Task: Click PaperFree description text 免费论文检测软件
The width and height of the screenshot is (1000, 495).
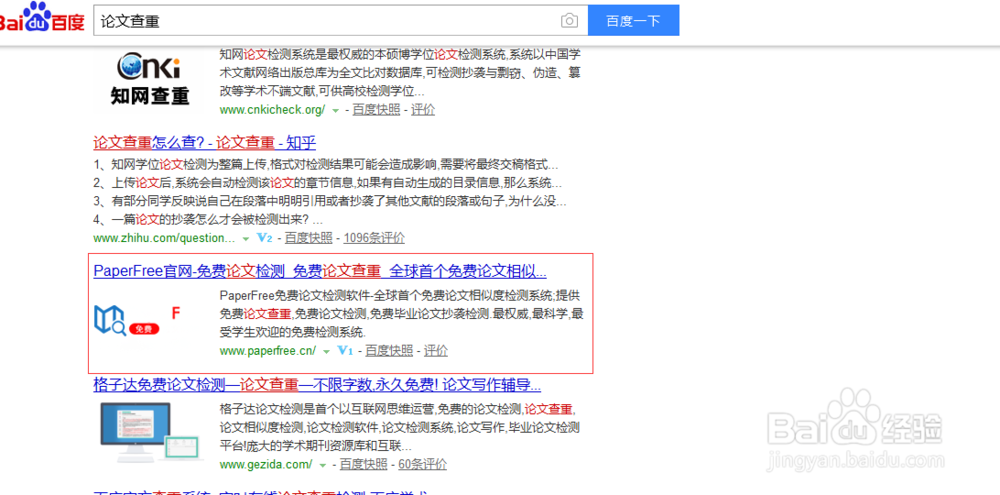Action: [401, 314]
